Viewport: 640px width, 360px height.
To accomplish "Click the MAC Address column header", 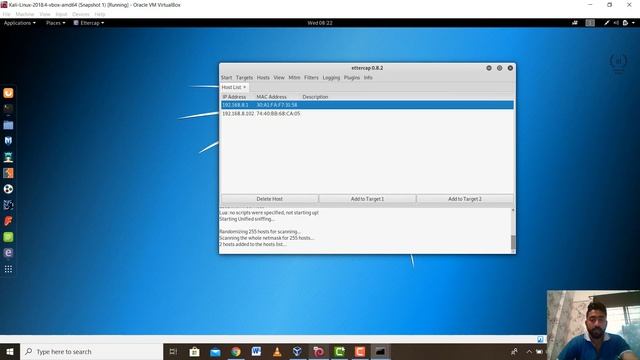I will pyautogui.click(x=271, y=97).
